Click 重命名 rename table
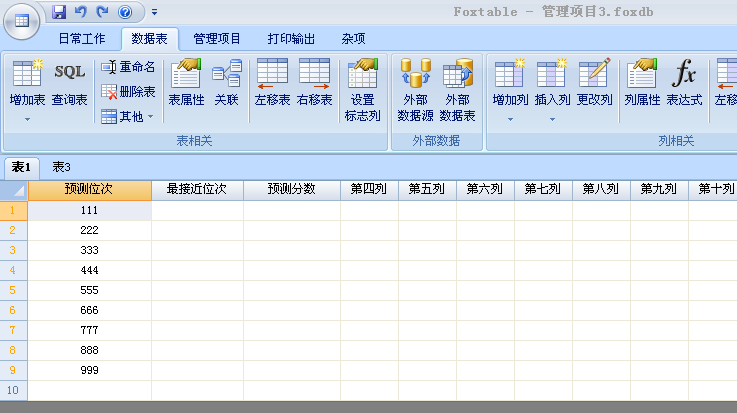 [128, 67]
